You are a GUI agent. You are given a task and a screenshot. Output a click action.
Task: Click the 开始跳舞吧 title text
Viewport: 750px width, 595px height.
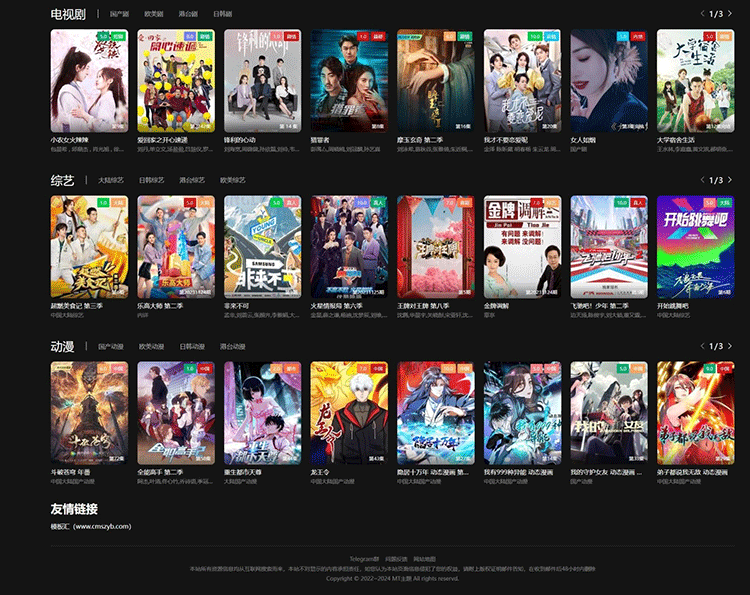pyautogui.click(x=673, y=306)
